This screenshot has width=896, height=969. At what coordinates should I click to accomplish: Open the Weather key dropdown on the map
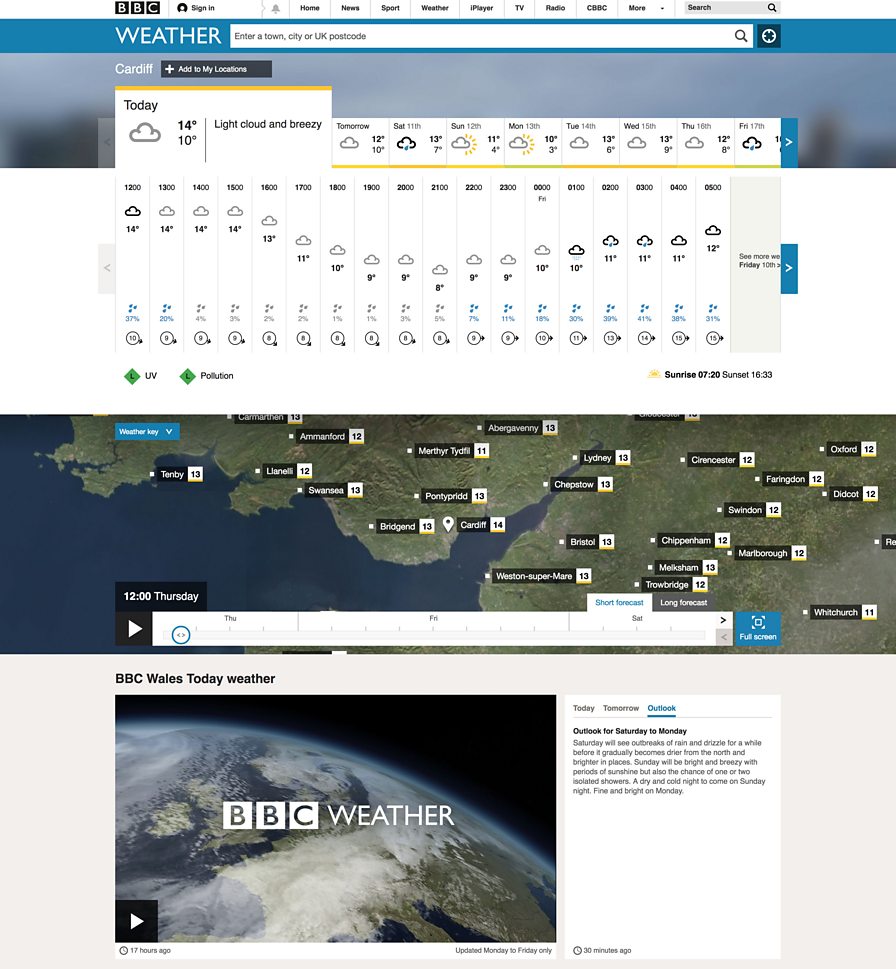pyautogui.click(x=147, y=431)
